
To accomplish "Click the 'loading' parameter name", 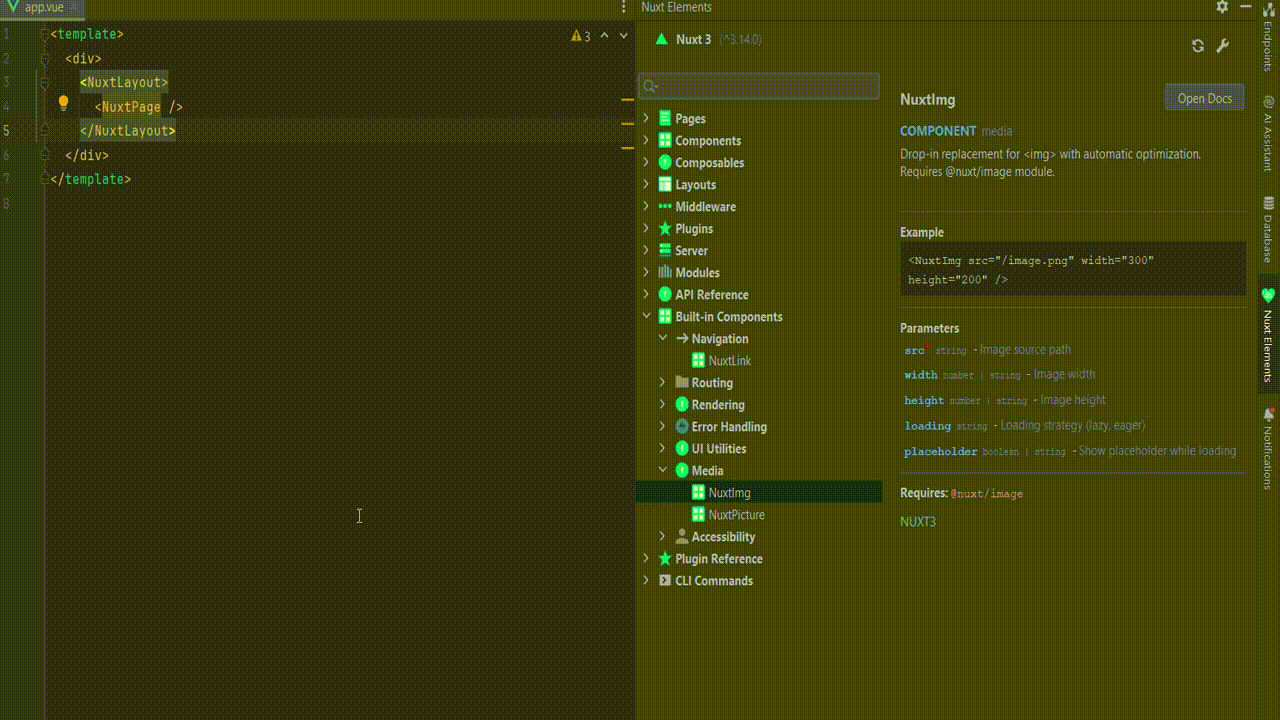I will coord(928,426).
